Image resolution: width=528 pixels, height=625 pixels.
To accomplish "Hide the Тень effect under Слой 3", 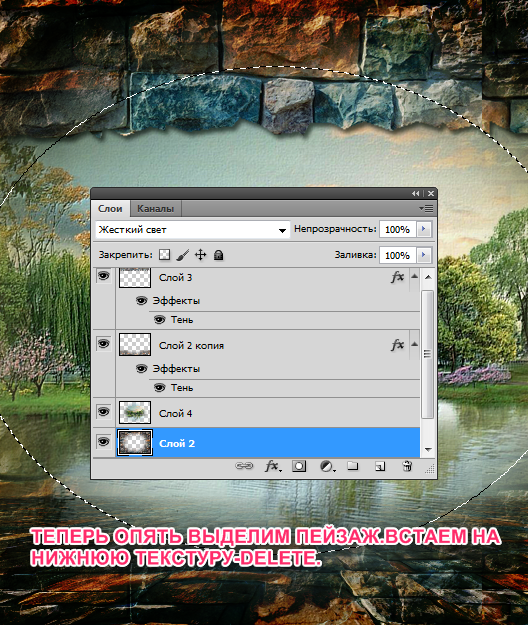I will click(x=159, y=319).
